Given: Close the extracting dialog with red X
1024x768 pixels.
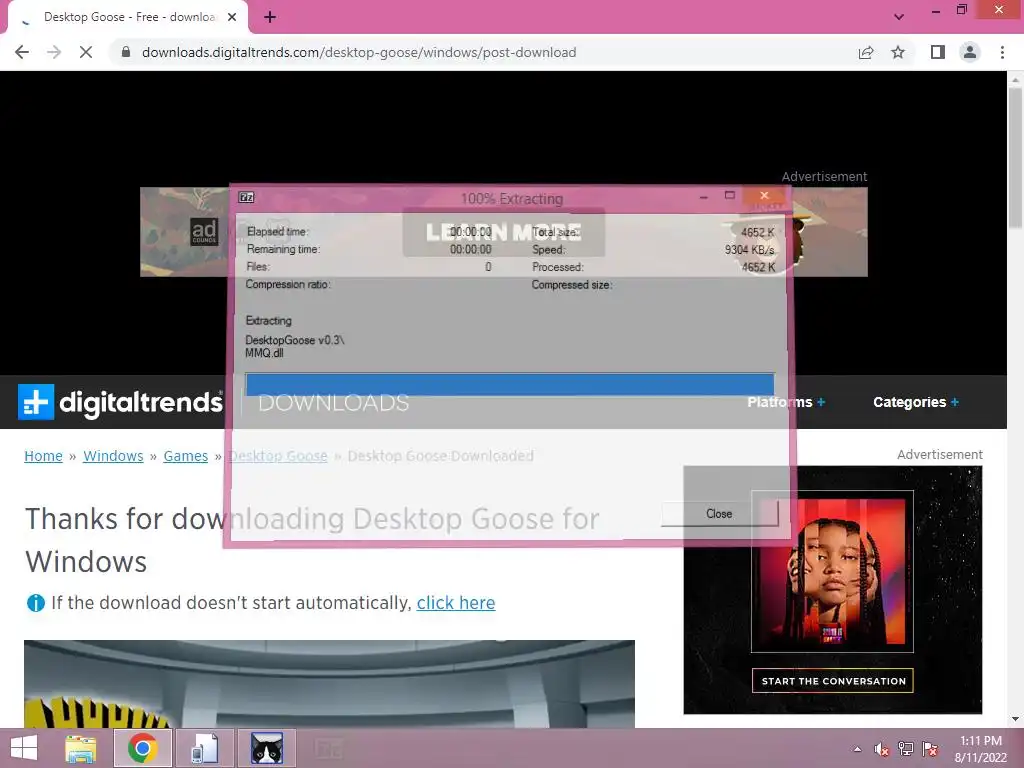Looking at the screenshot, I should pyautogui.click(x=764, y=196).
